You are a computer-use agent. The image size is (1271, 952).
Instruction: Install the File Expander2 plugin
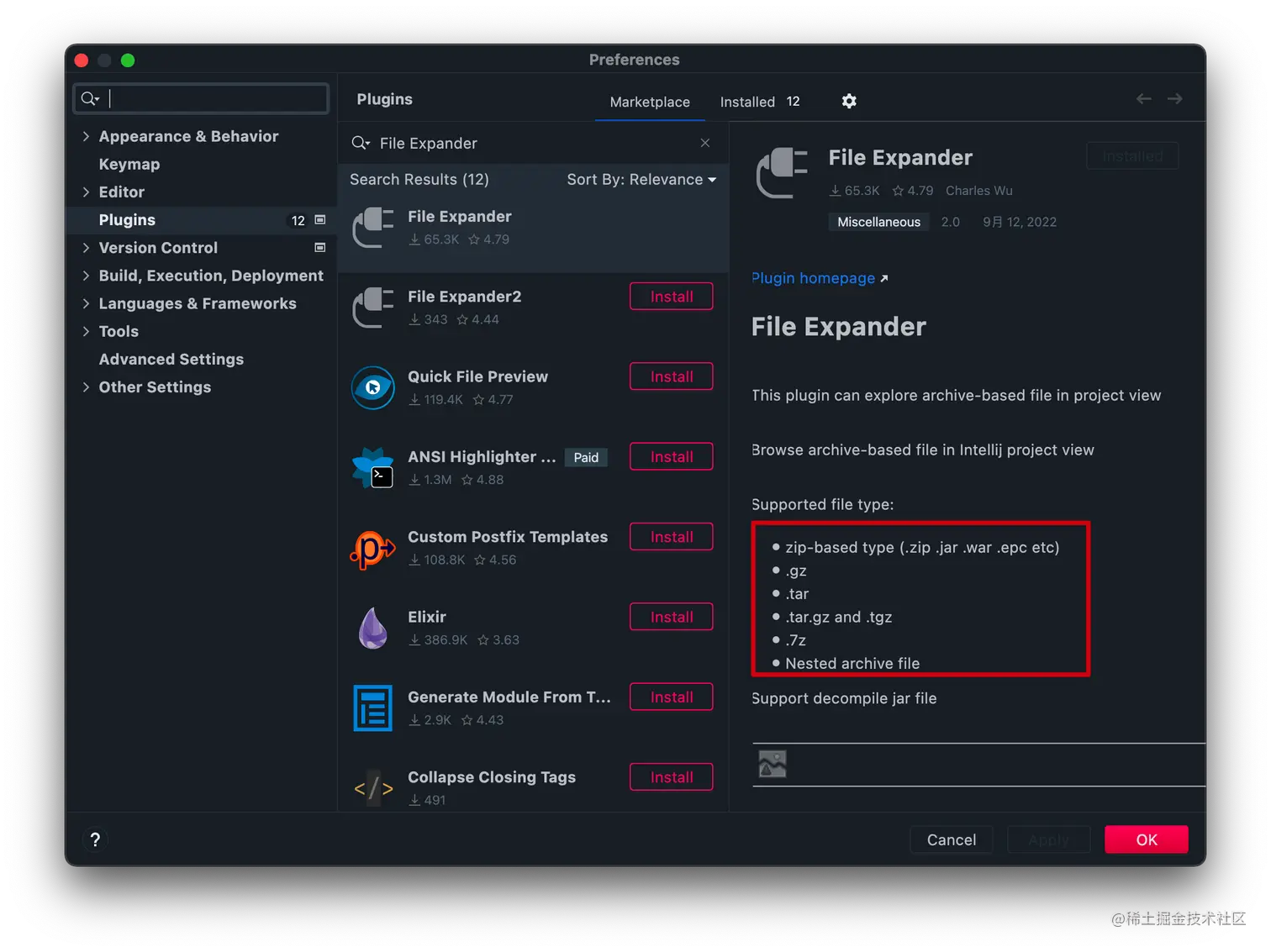[x=672, y=297]
